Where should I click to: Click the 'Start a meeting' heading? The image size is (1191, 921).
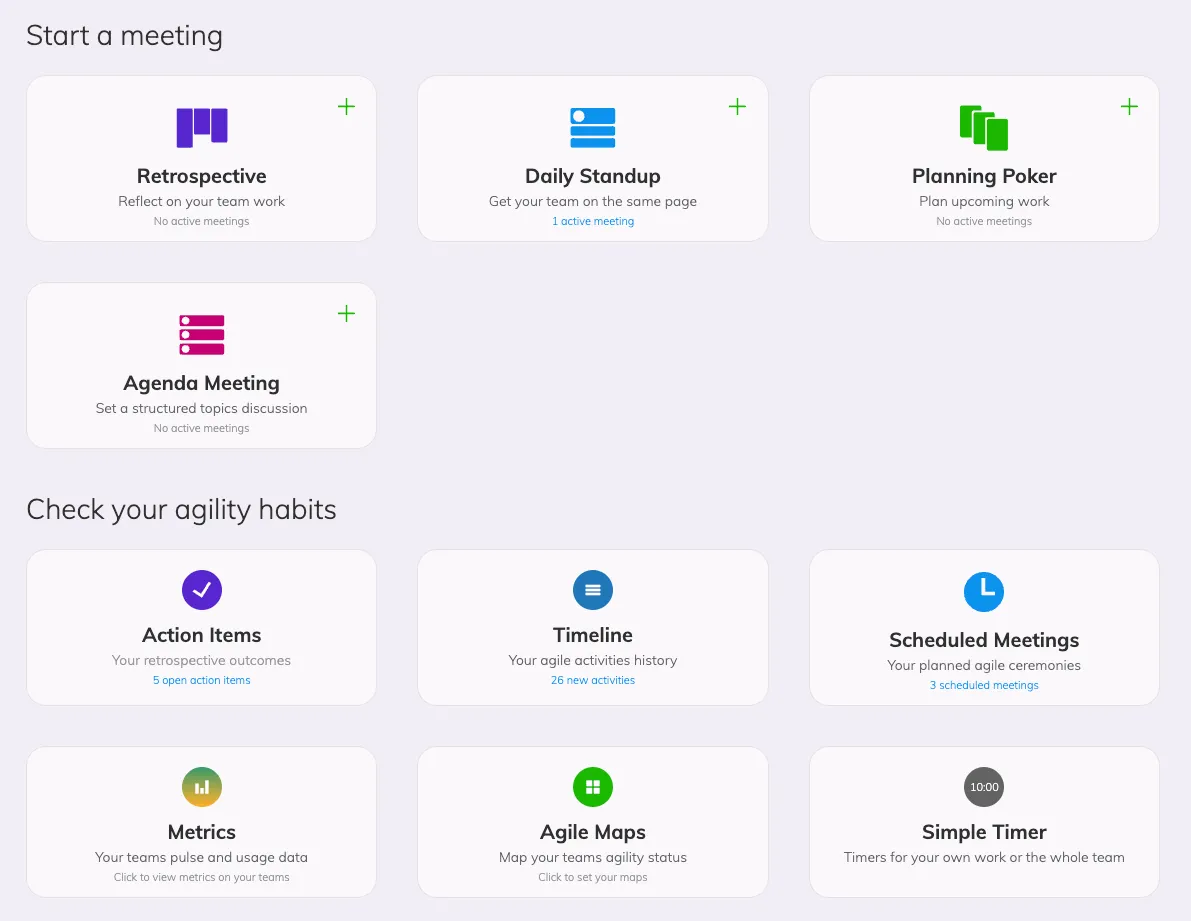(x=125, y=36)
